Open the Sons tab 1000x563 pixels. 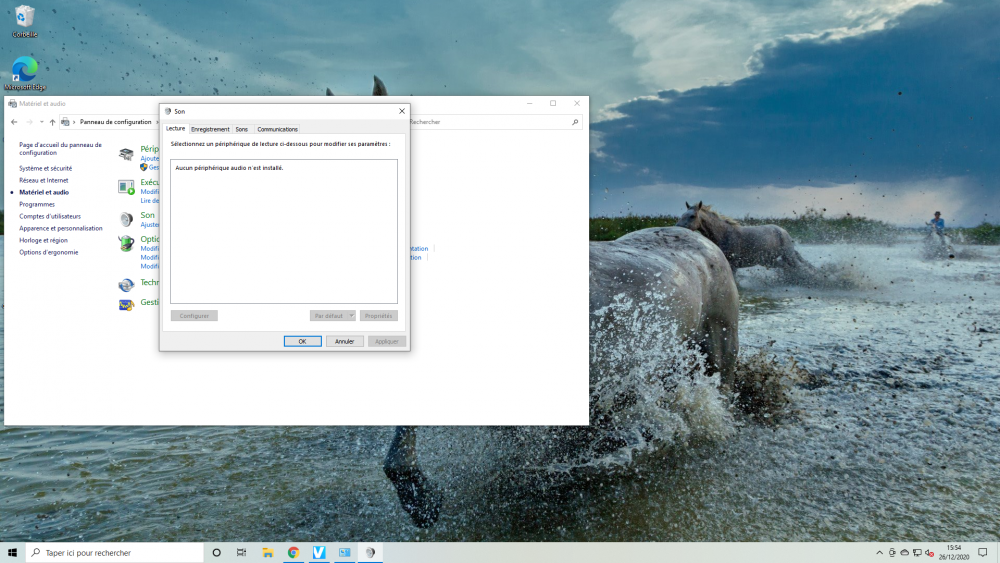tap(241, 129)
